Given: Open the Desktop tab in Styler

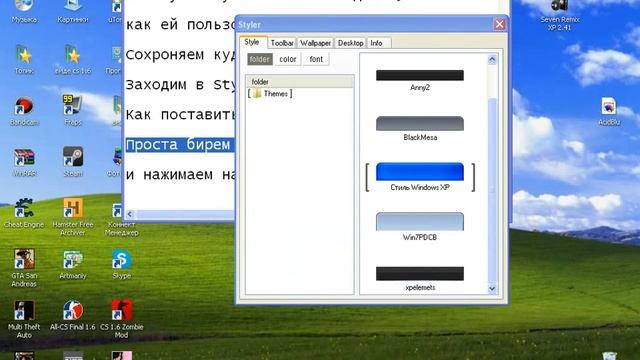Looking at the screenshot, I should (x=351, y=43).
